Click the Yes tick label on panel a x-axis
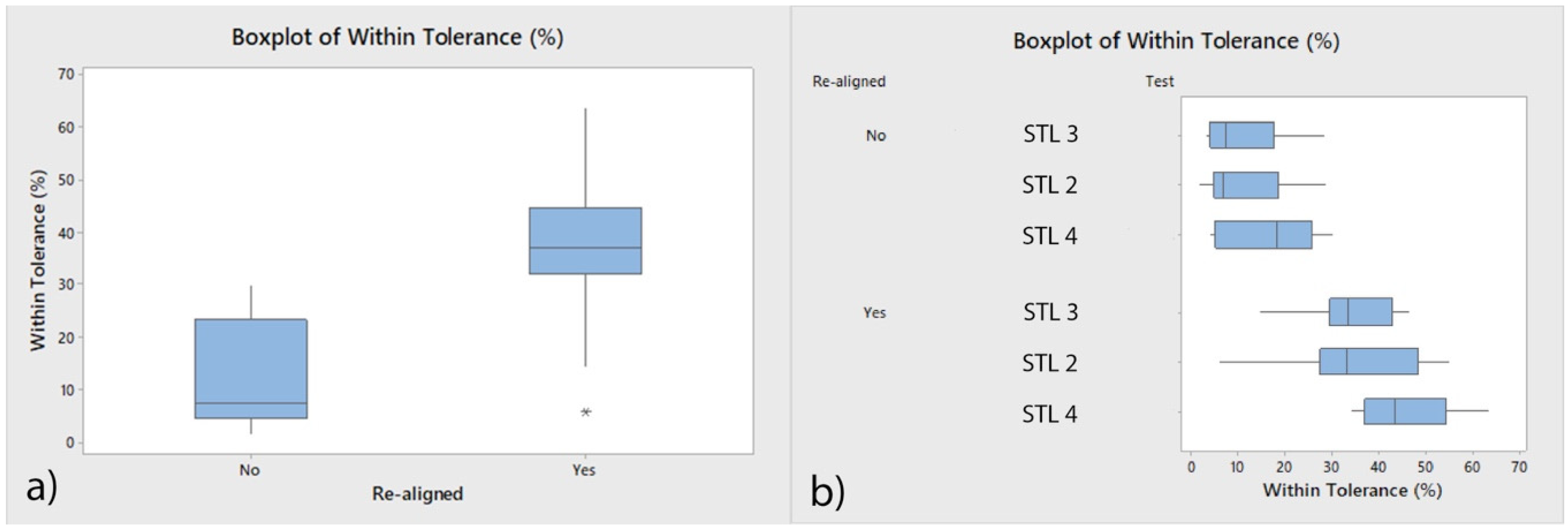The image size is (1568, 527). pos(584,470)
